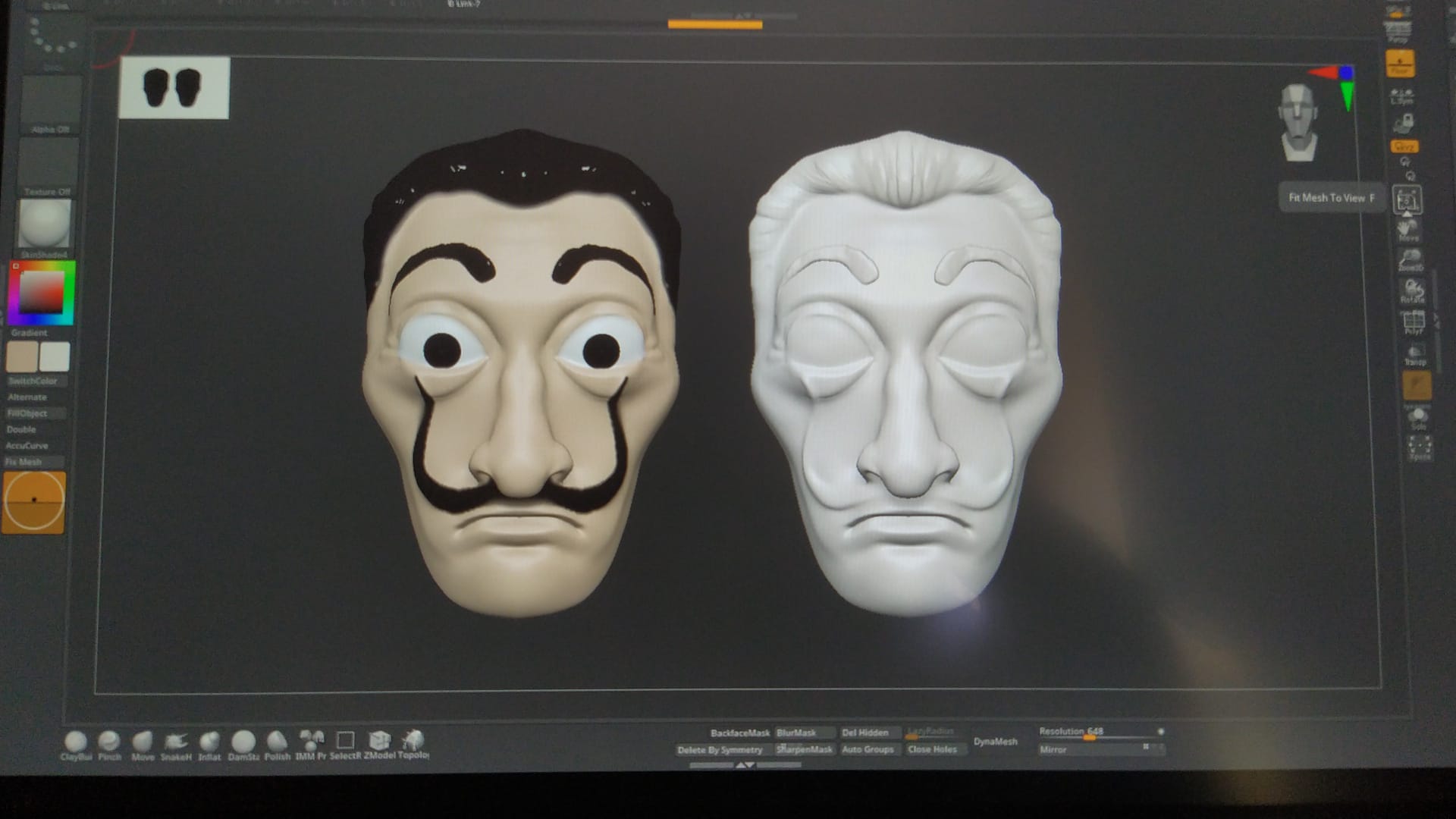Image resolution: width=1456 pixels, height=819 pixels.
Task: Pick a hue in the color picker
Action: [42, 293]
